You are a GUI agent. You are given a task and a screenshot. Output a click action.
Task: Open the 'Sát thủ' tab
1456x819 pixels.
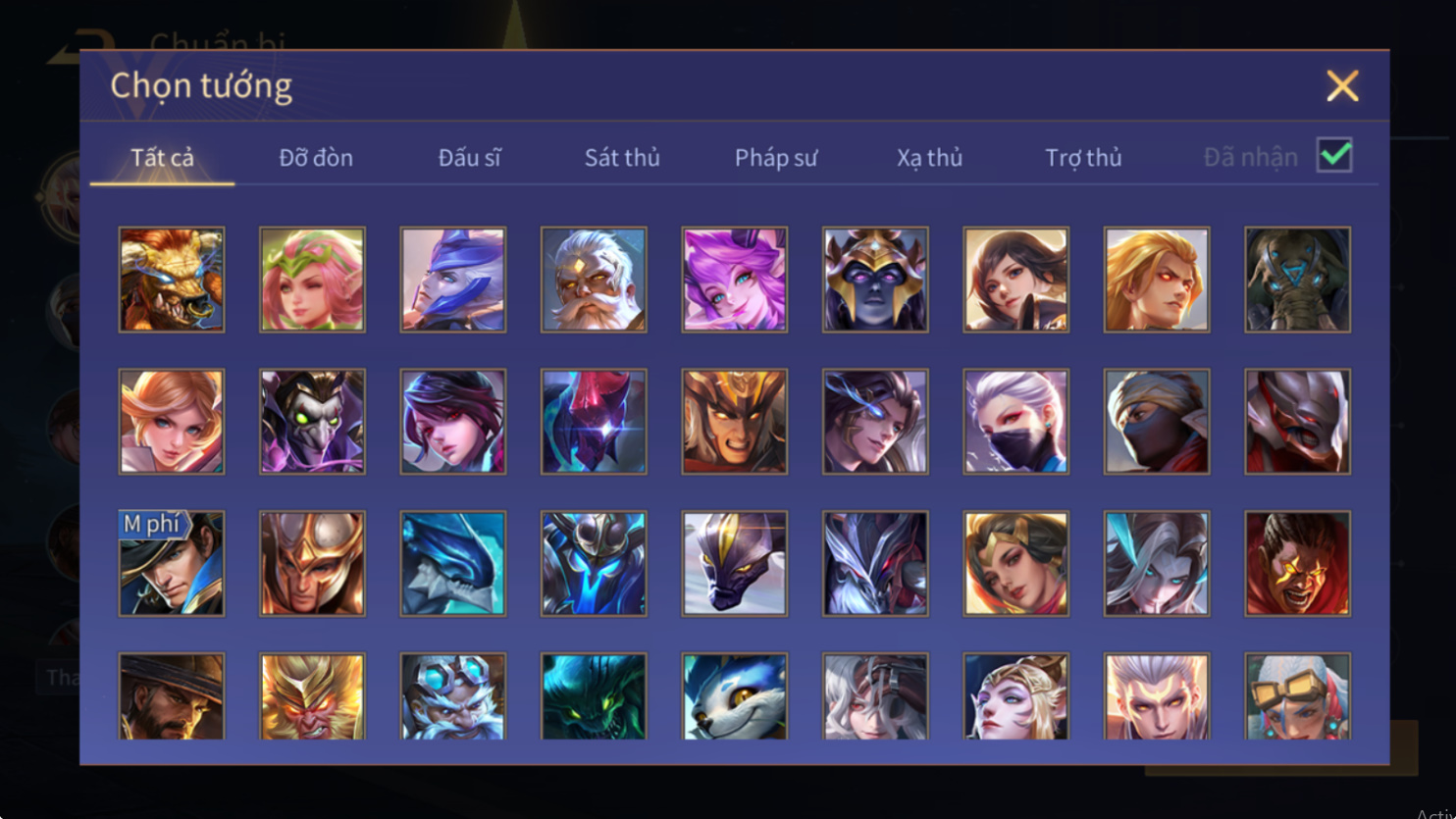coord(622,157)
